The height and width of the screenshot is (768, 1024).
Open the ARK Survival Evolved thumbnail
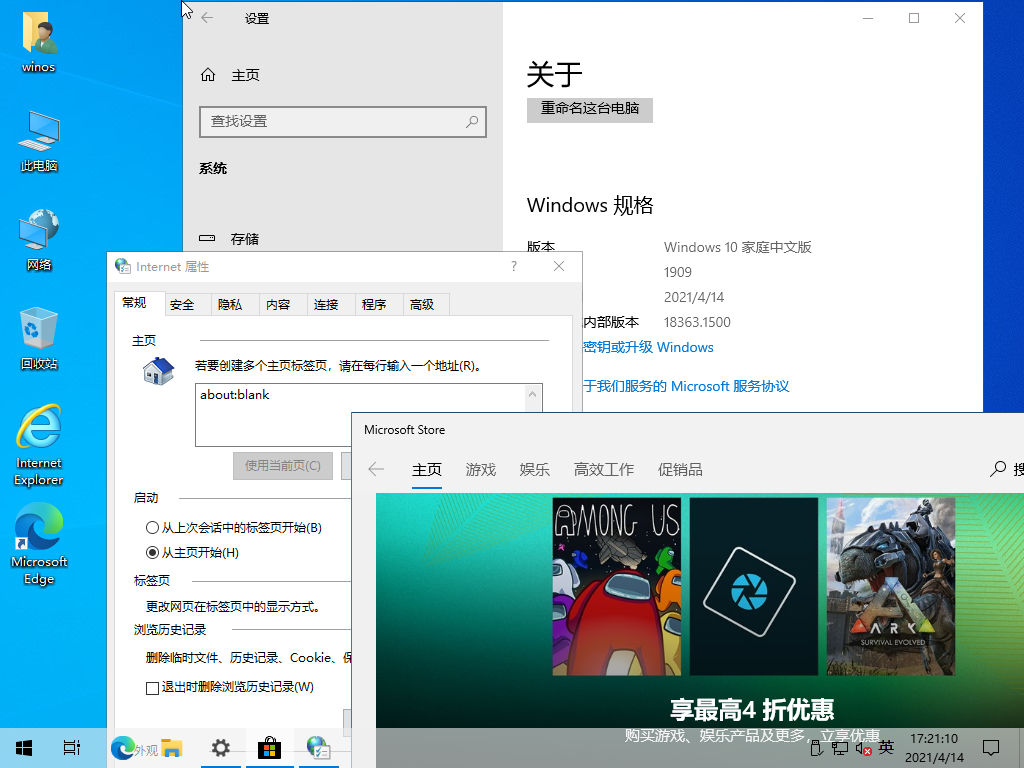891,586
